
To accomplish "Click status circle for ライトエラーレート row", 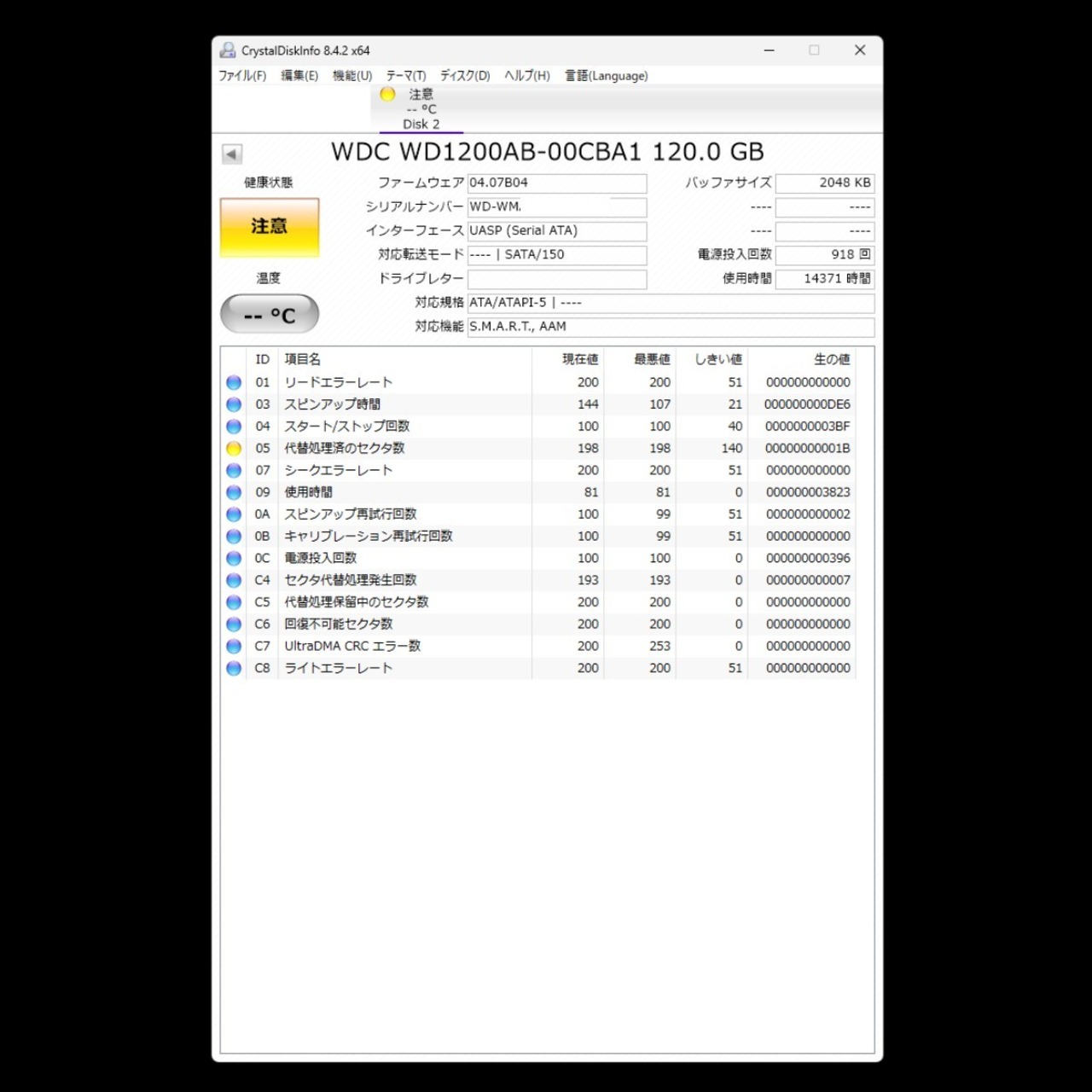I will click(234, 668).
